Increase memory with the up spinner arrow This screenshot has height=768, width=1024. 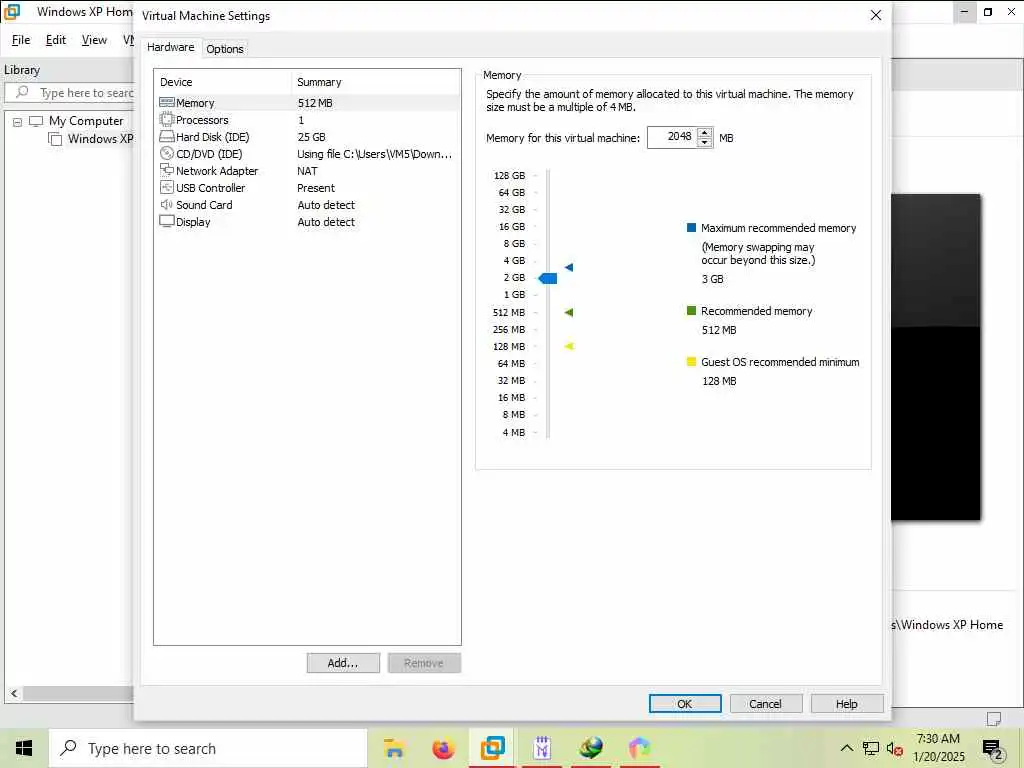(704, 133)
